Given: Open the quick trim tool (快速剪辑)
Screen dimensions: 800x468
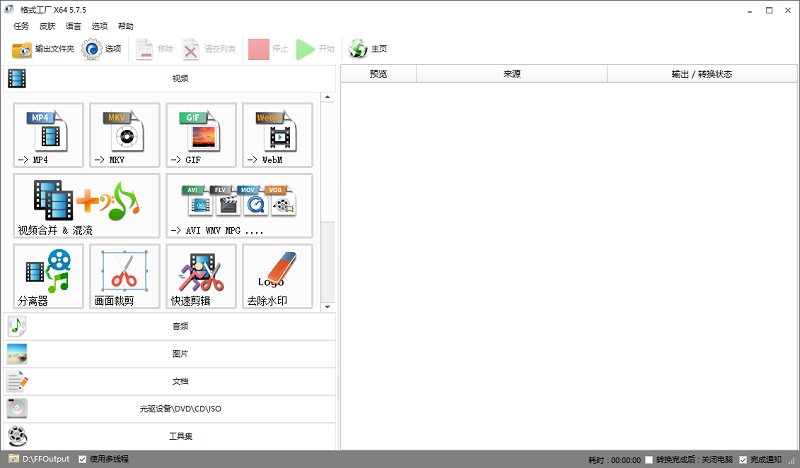Looking at the screenshot, I should point(201,276).
